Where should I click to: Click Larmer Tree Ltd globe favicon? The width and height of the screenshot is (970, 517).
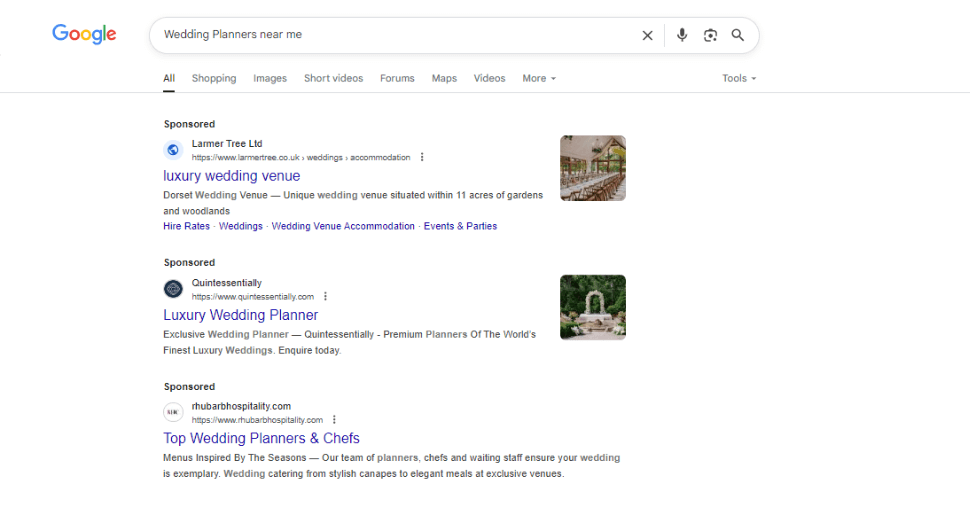(173, 150)
